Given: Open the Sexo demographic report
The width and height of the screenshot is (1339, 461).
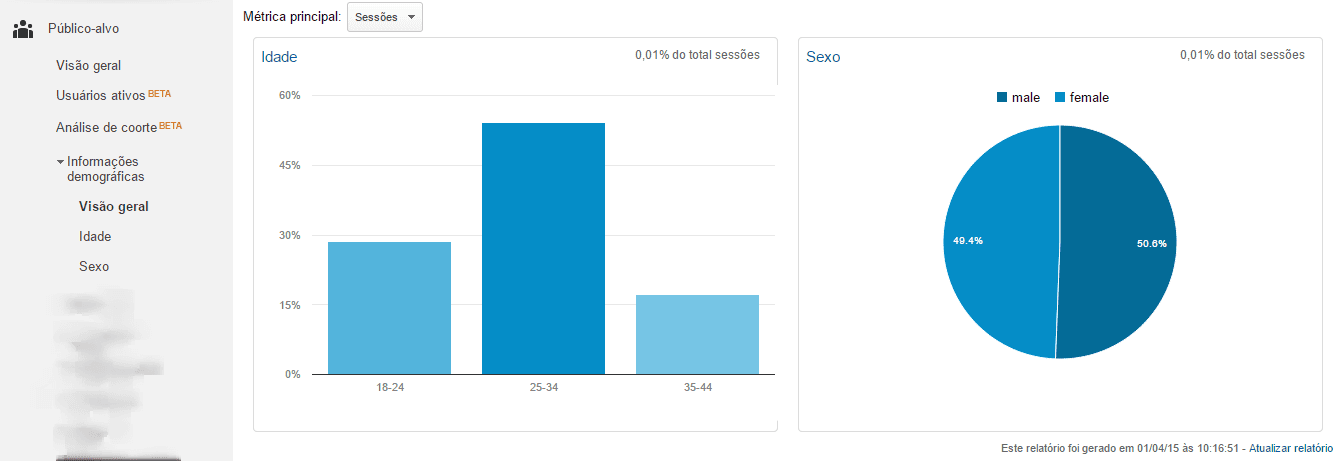Looking at the screenshot, I should tap(94, 267).
